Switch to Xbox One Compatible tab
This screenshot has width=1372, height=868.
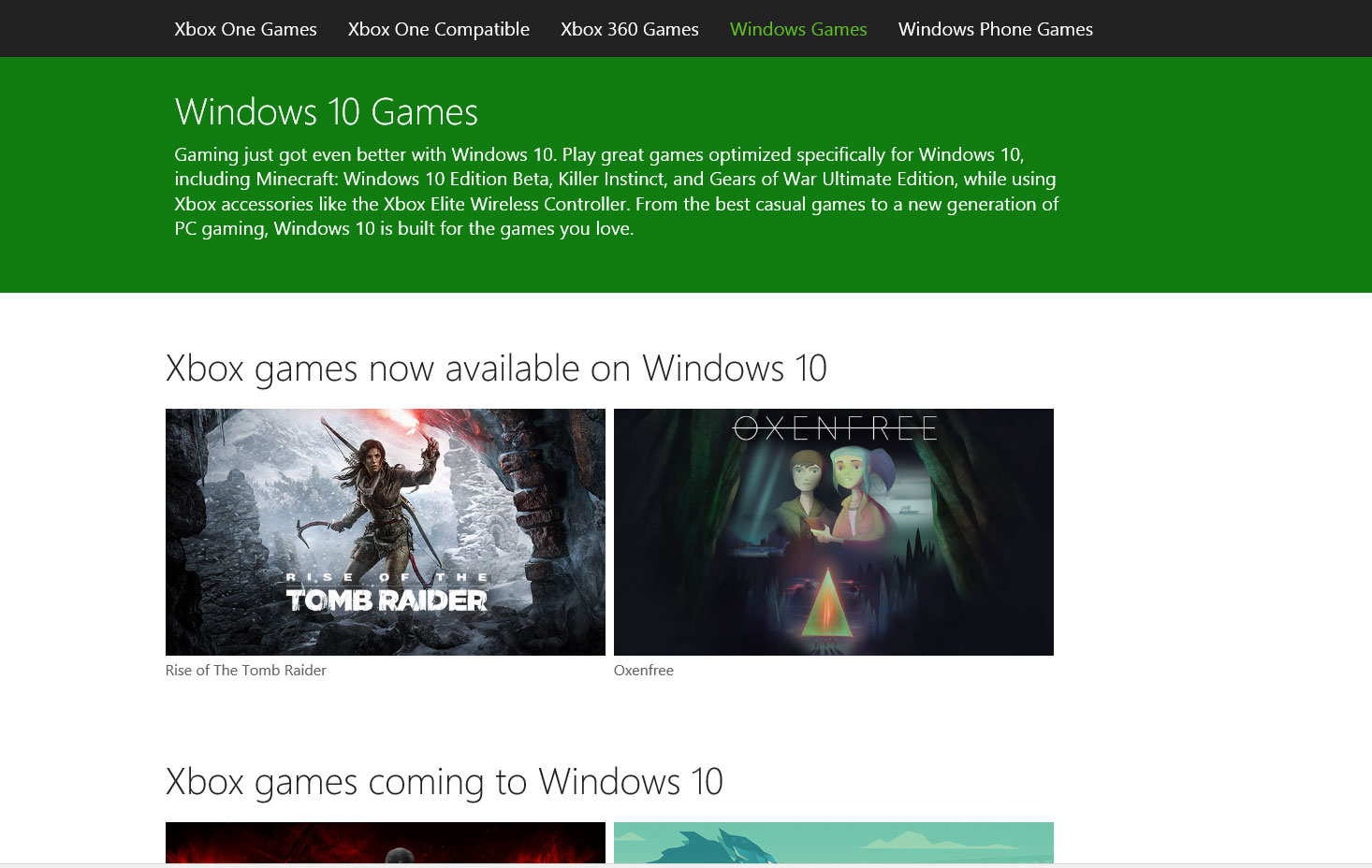[x=439, y=29]
